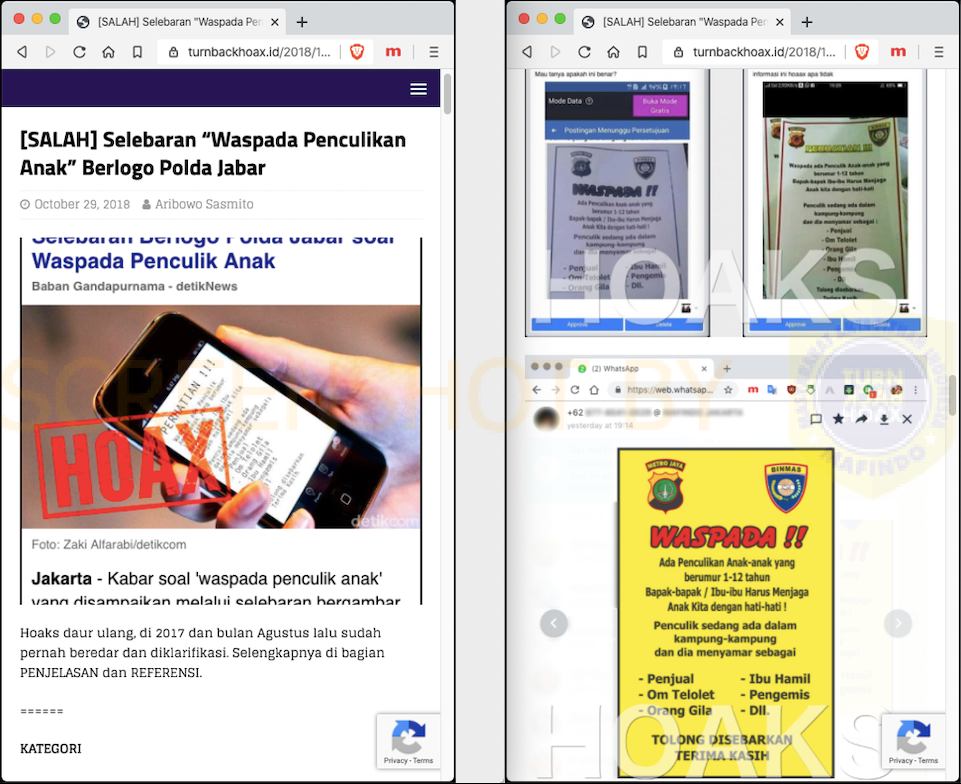The height and width of the screenshot is (784, 961).
Task: Open Privacy link in right reCAPTCHA badge
Action: click(900, 760)
